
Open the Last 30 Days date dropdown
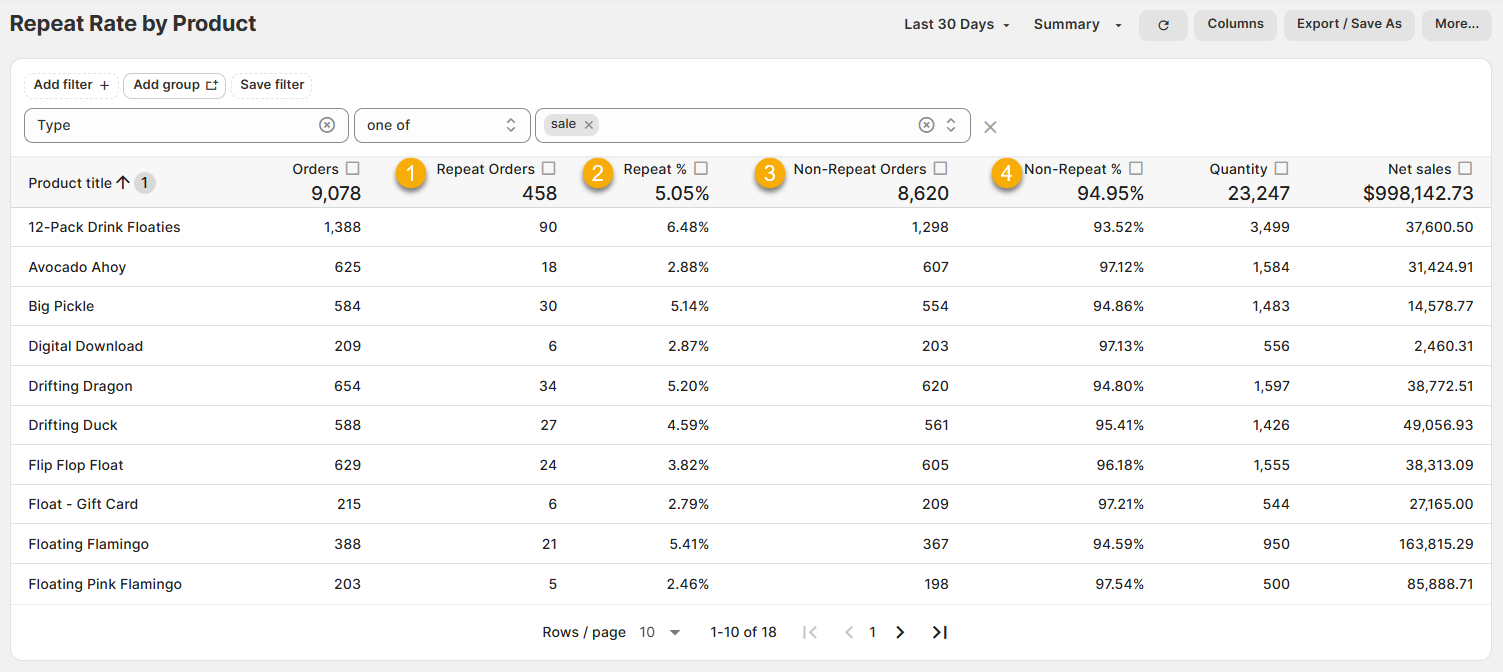tap(957, 25)
